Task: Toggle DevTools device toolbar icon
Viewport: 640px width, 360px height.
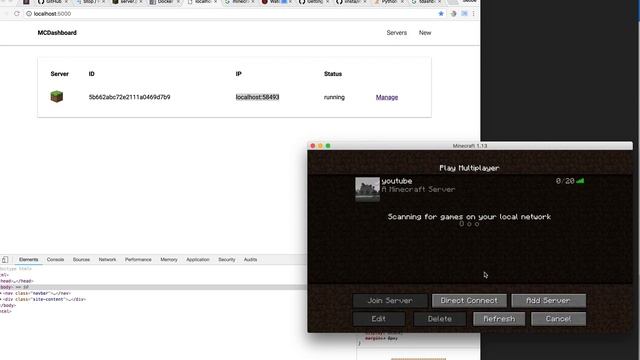Action: [5, 260]
